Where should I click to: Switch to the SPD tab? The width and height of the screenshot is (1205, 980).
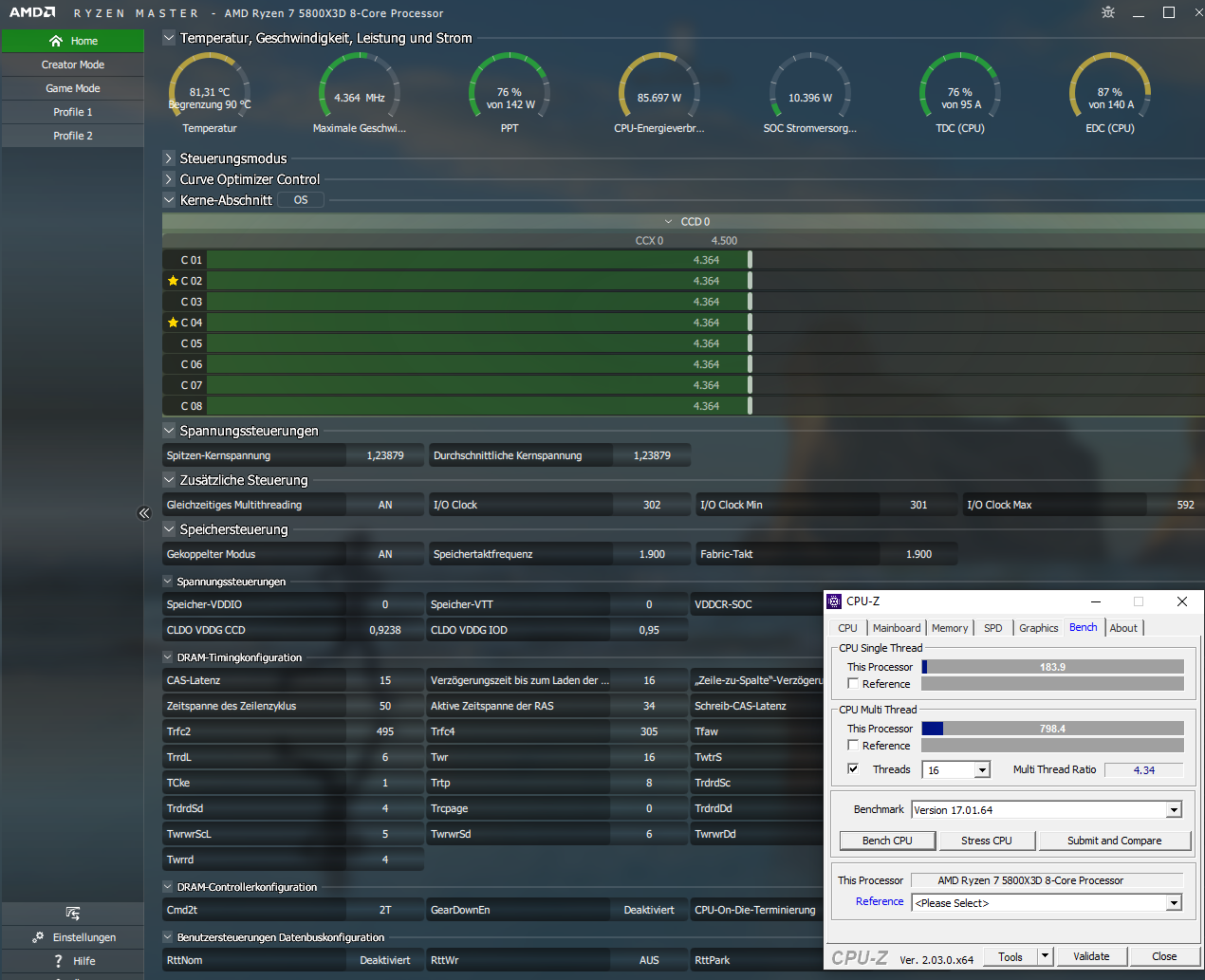[993, 628]
